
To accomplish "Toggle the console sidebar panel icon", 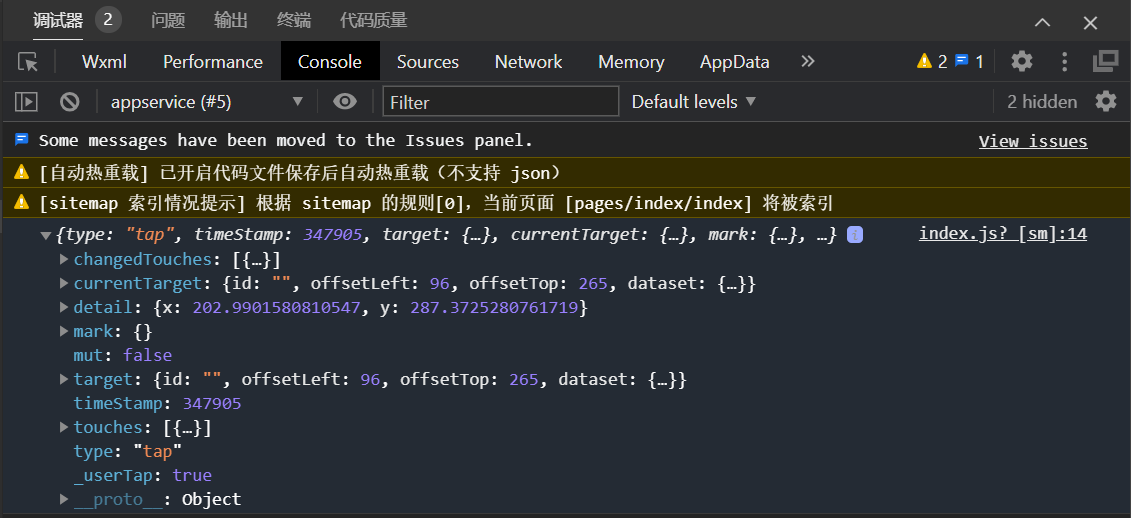I will click(x=26, y=102).
